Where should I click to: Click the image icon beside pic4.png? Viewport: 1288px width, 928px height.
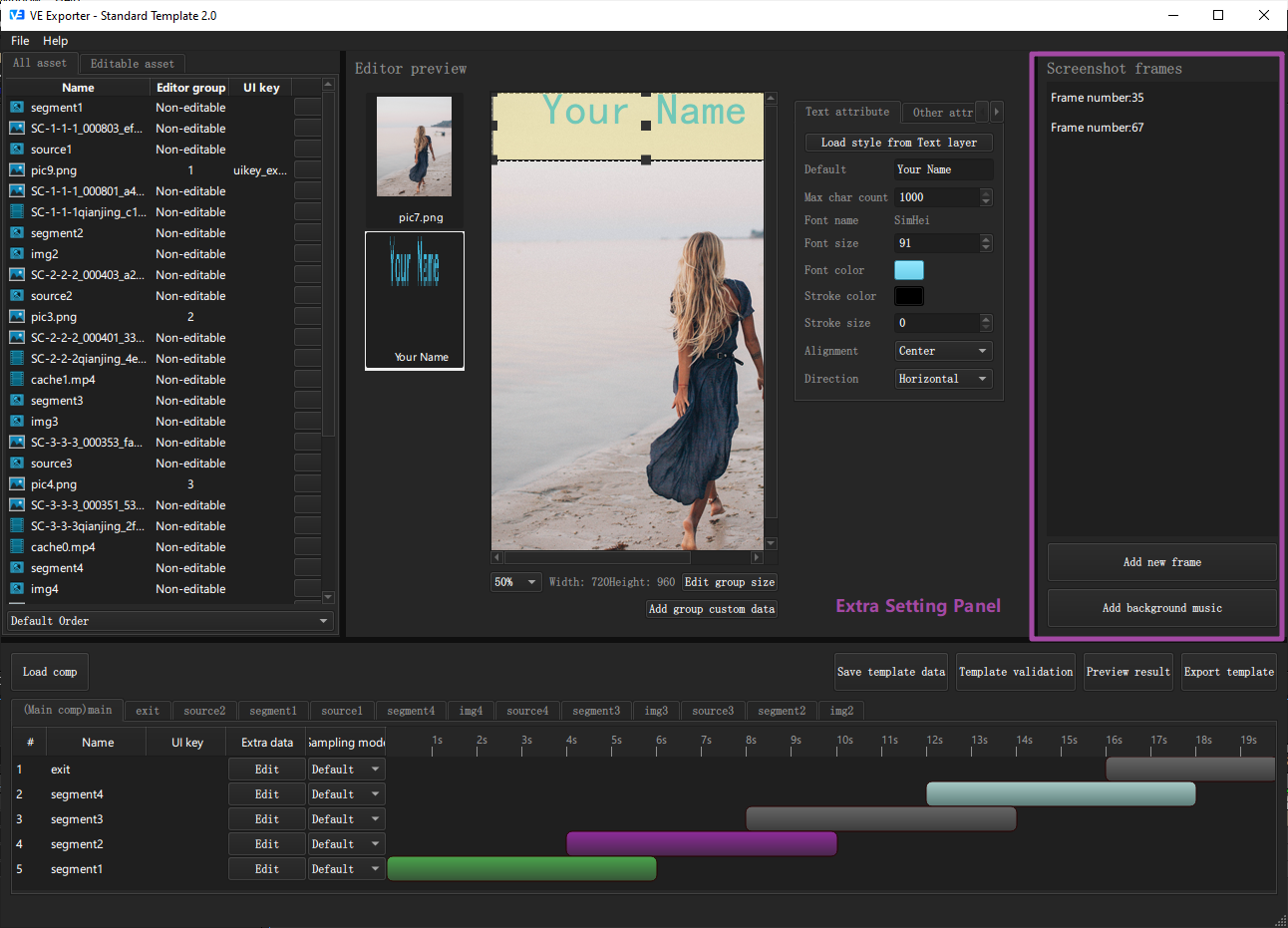[17, 484]
